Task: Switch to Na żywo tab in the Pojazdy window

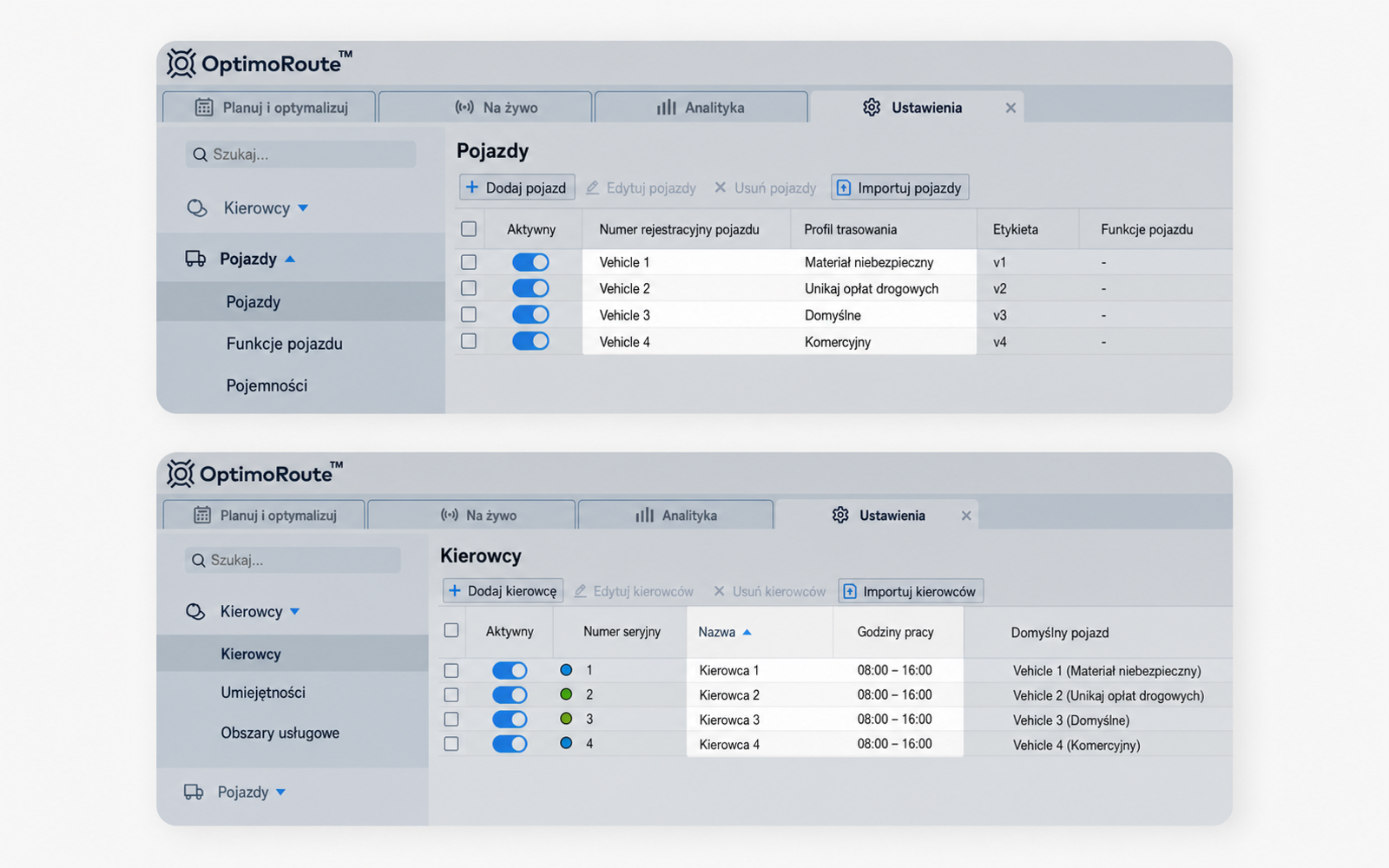Action: (x=485, y=108)
